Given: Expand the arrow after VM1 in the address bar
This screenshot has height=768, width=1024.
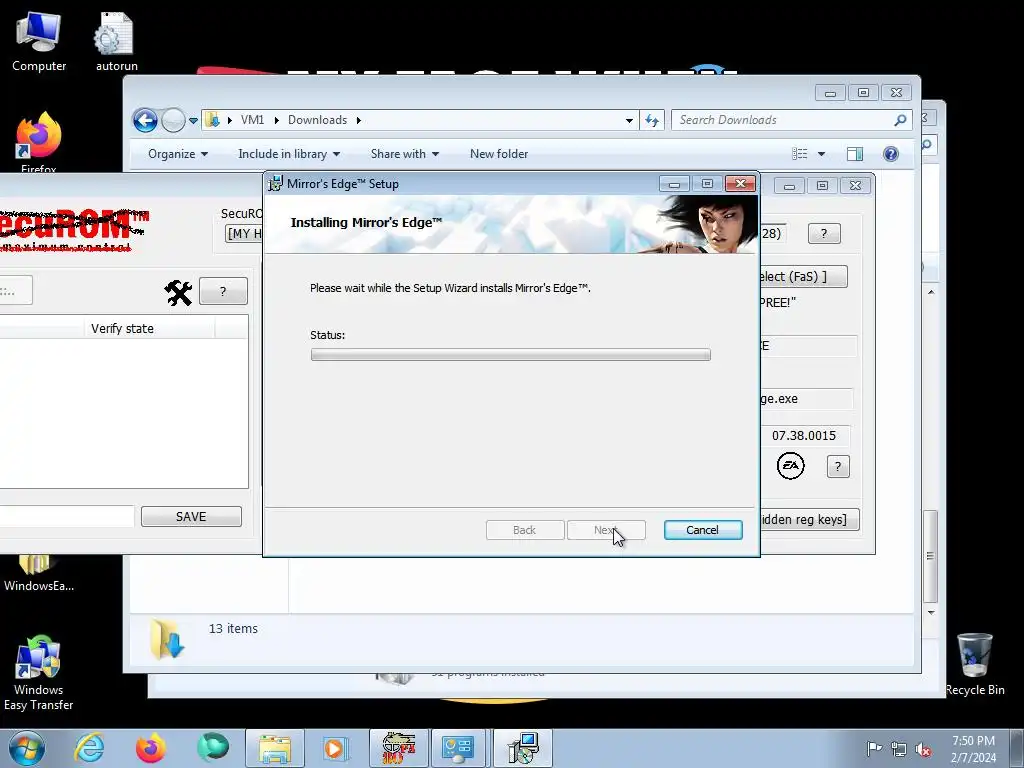Looking at the screenshot, I should pos(276,120).
